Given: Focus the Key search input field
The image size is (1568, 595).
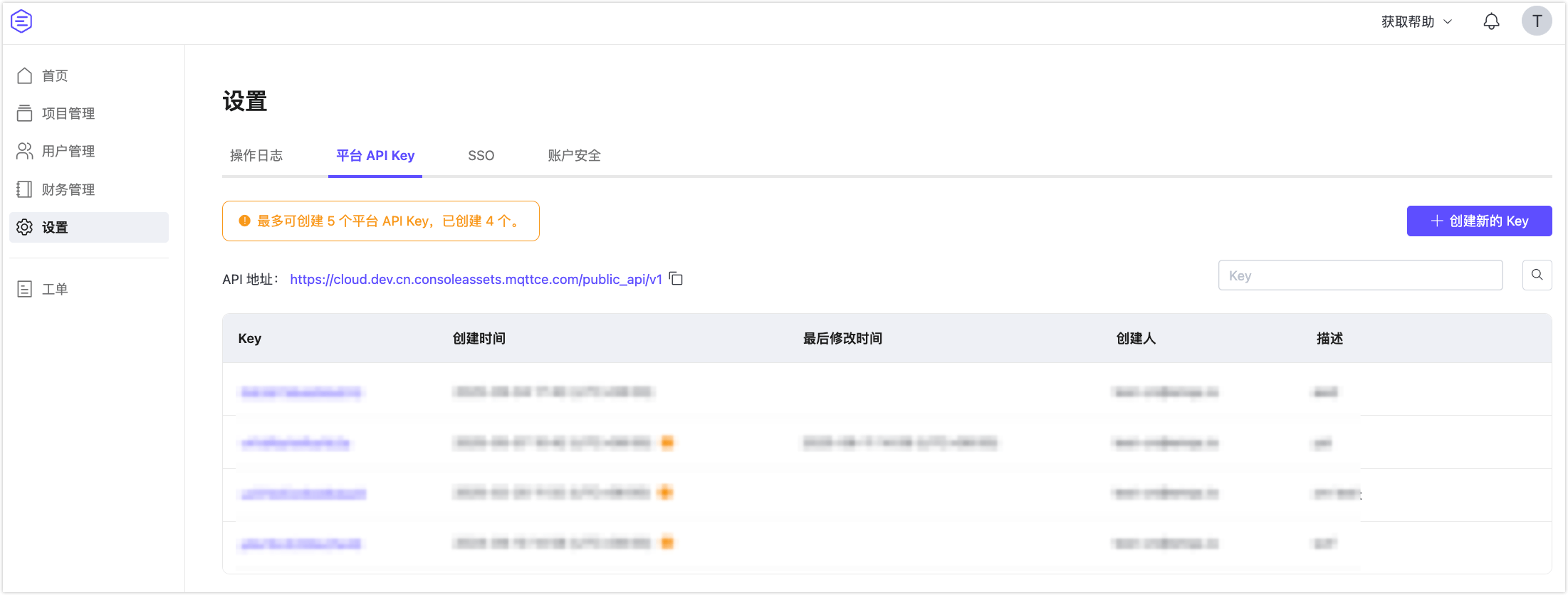Looking at the screenshot, I should (x=1360, y=275).
